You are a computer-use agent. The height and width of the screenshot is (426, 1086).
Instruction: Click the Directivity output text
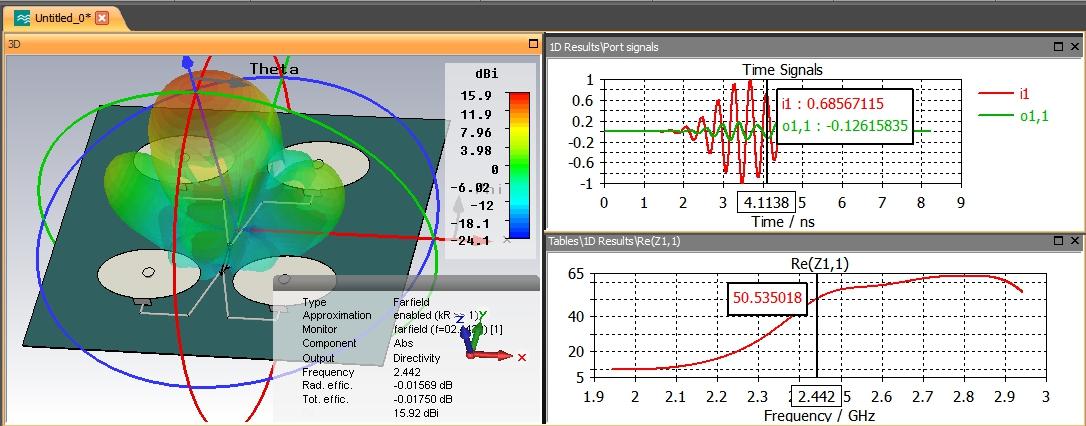pos(416,358)
